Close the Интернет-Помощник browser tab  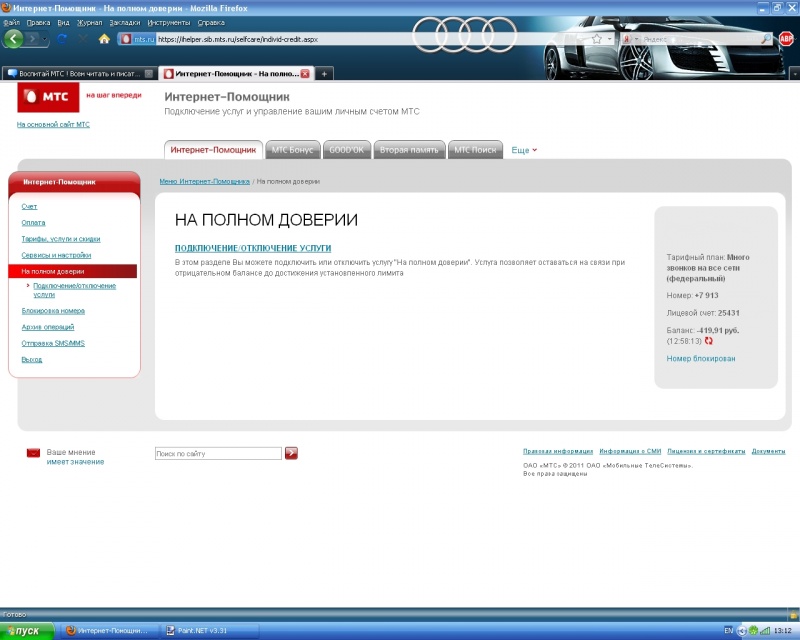[x=304, y=74]
